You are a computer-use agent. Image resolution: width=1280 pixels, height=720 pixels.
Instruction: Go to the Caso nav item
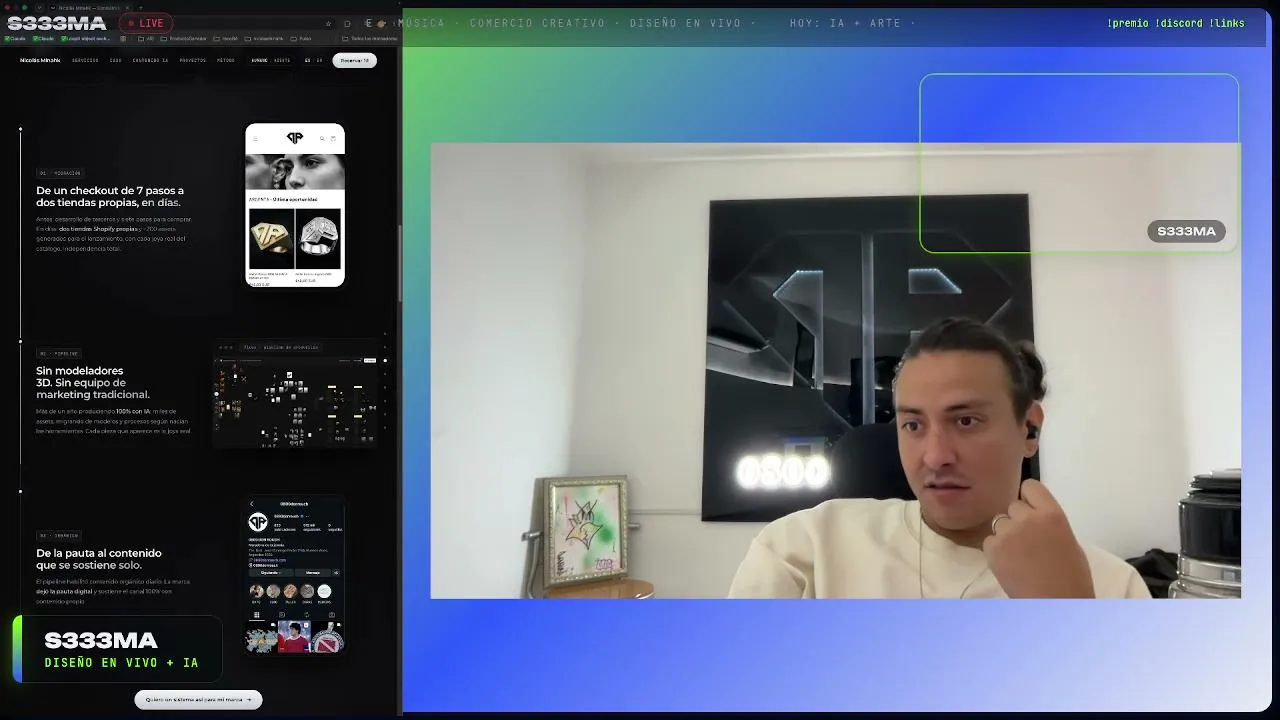116,60
